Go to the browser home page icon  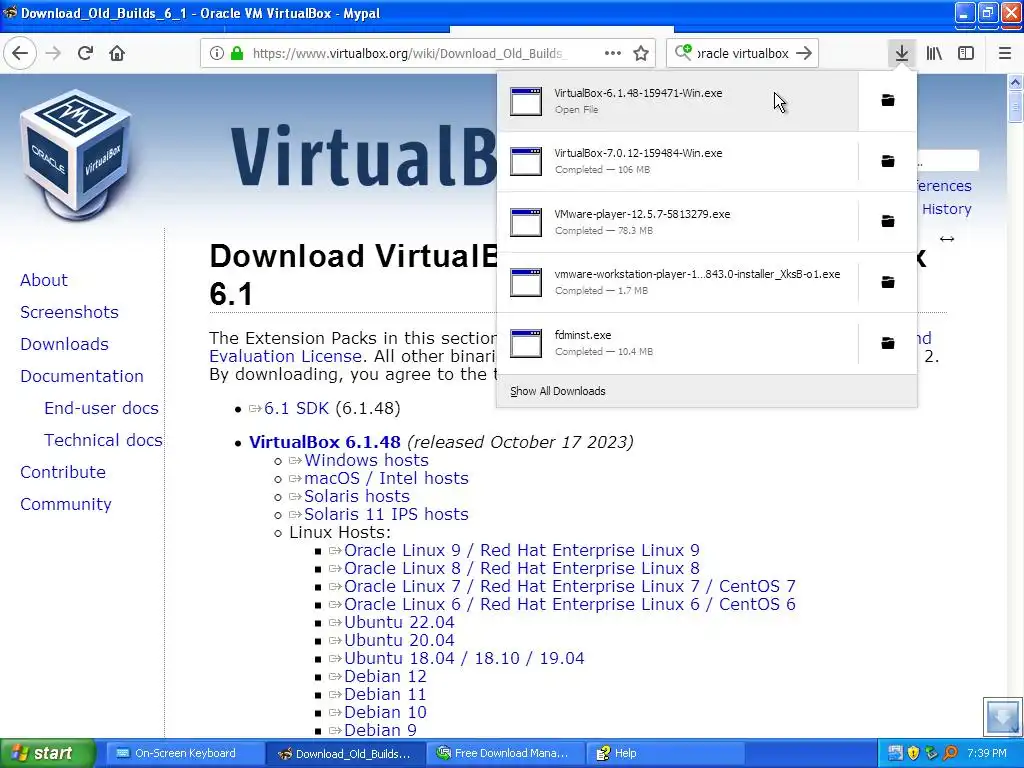click(x=117, y=53)
